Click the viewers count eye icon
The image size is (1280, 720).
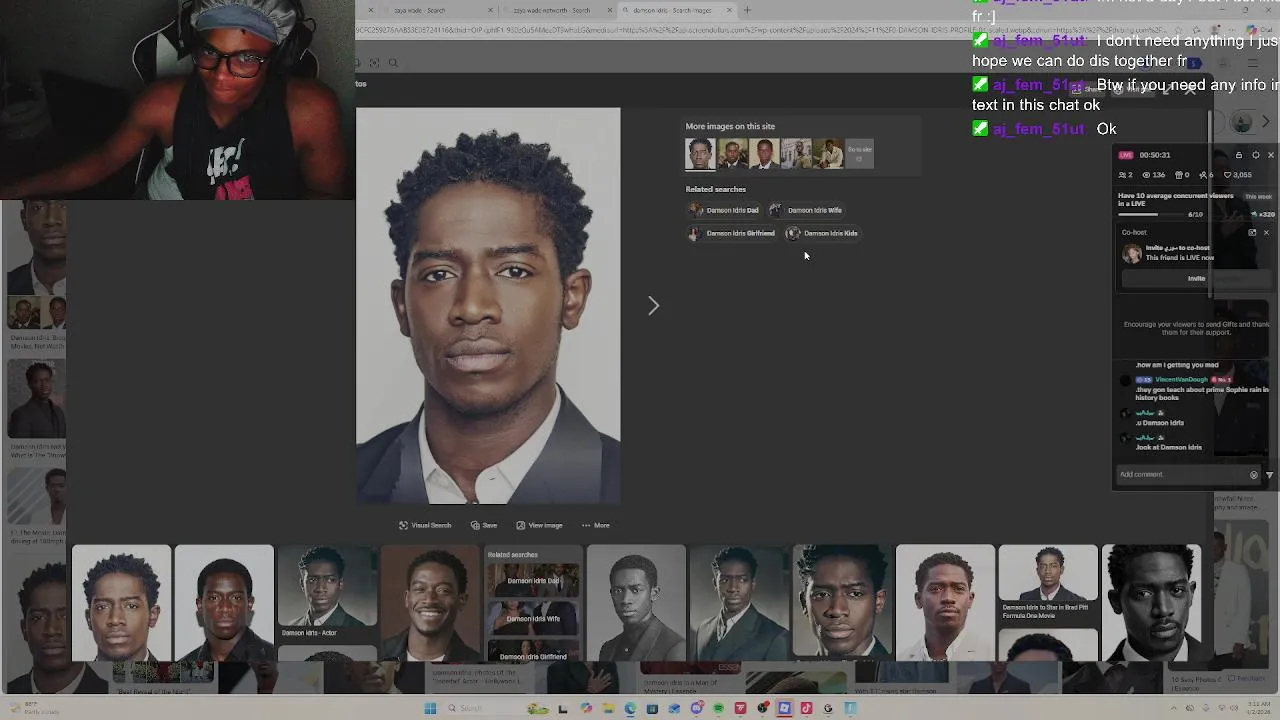coord(1146,175)
